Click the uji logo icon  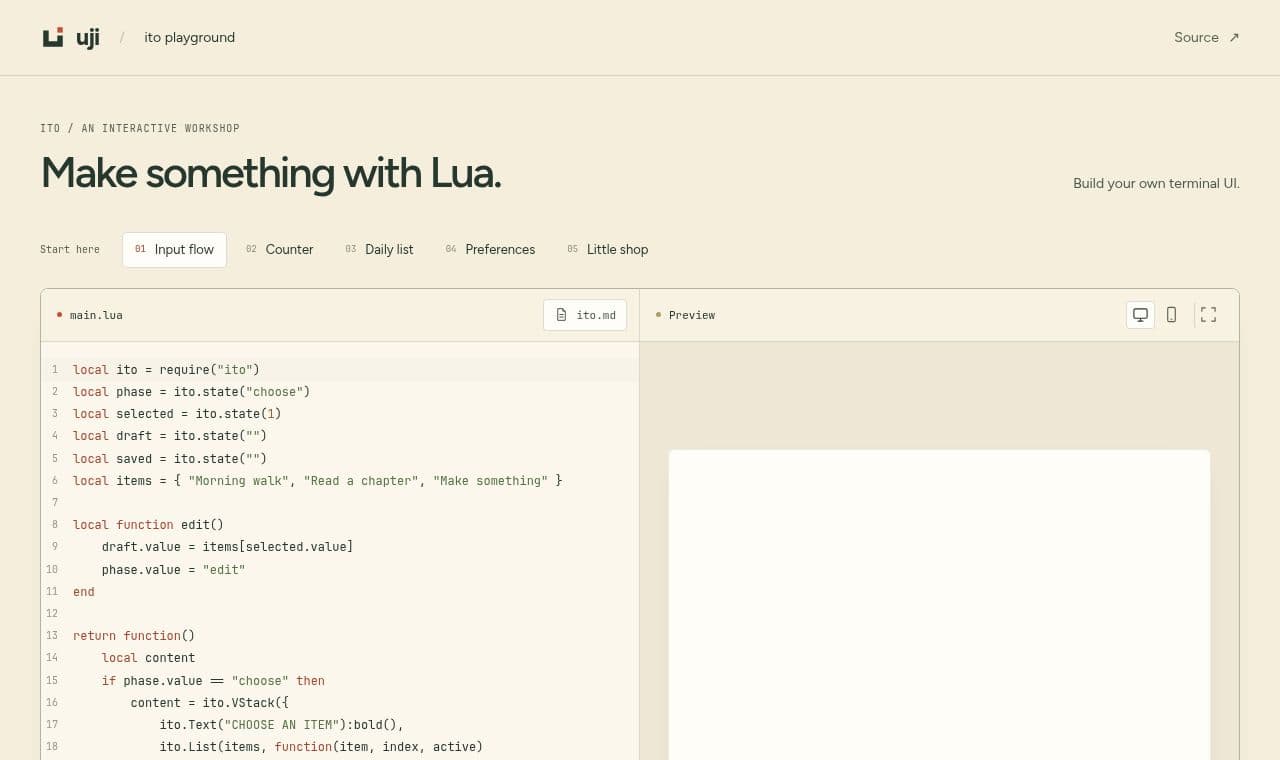pyautogui.click(x=53, y=37)
